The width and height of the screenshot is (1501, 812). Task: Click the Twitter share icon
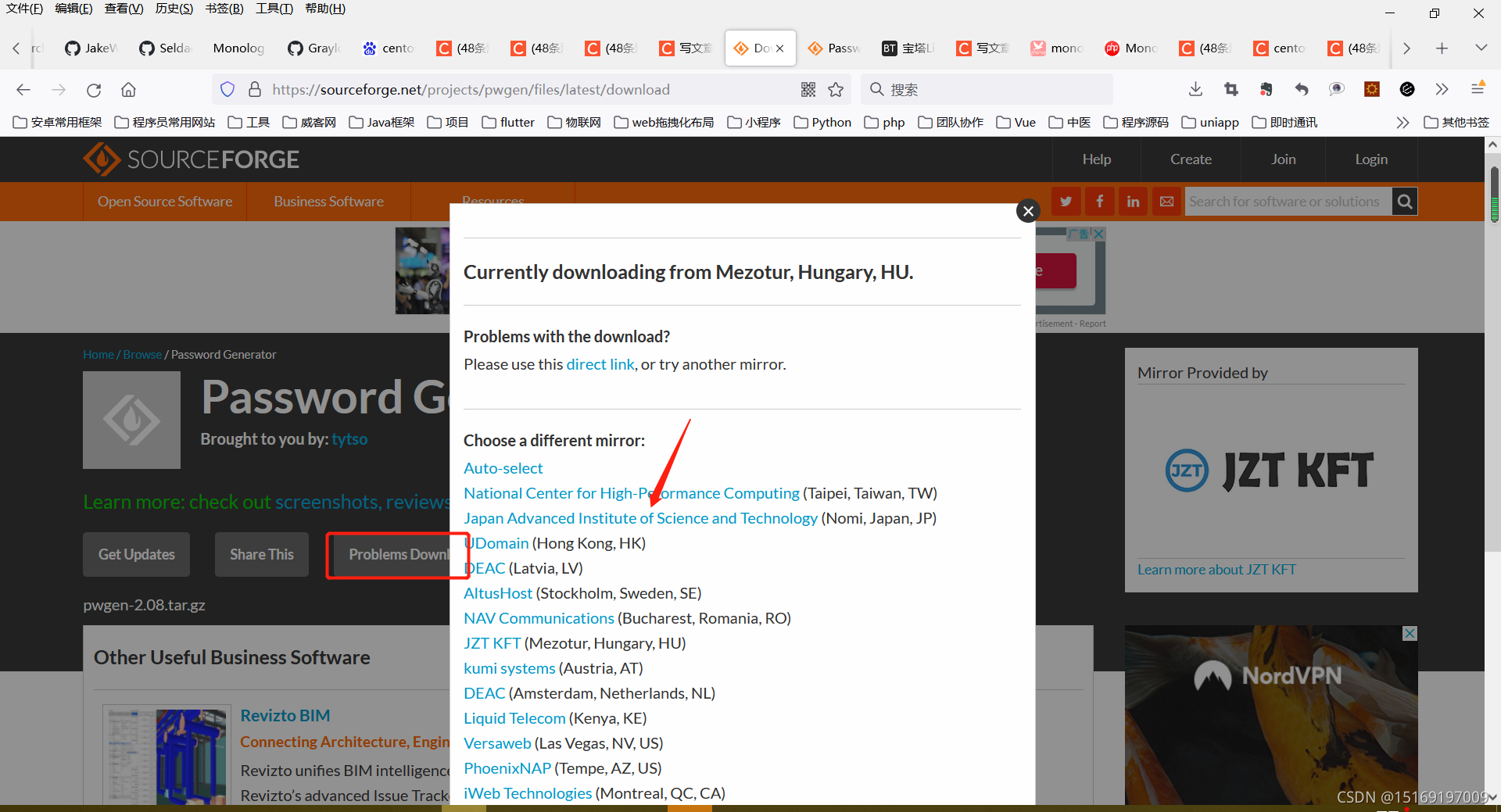[x=1066, y=202]
